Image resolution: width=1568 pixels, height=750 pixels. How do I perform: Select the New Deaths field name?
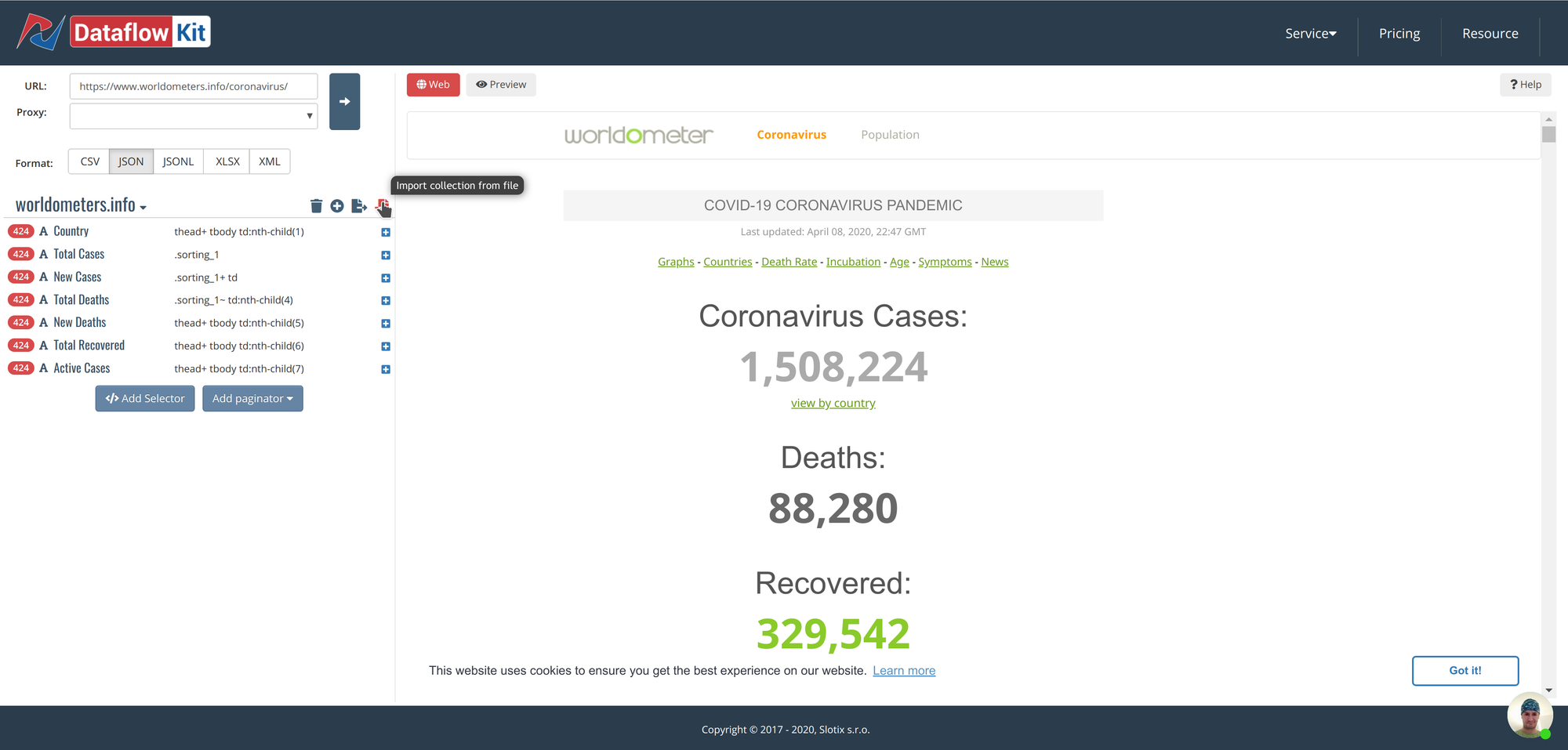tap(80, 322)
